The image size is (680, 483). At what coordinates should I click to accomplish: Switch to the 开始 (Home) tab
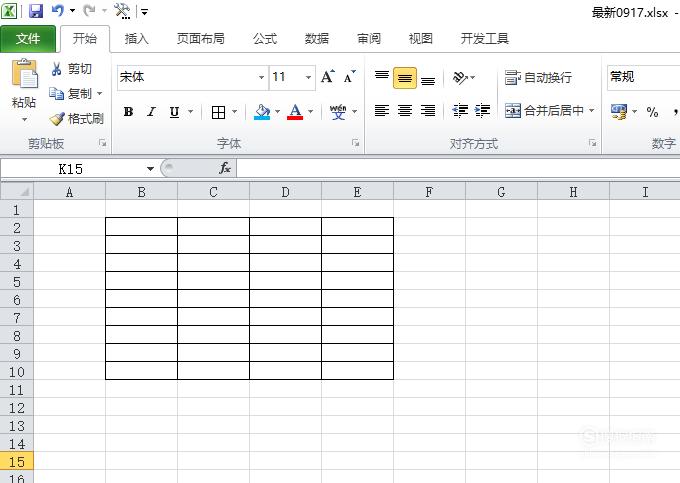click(x=85, y=39)
